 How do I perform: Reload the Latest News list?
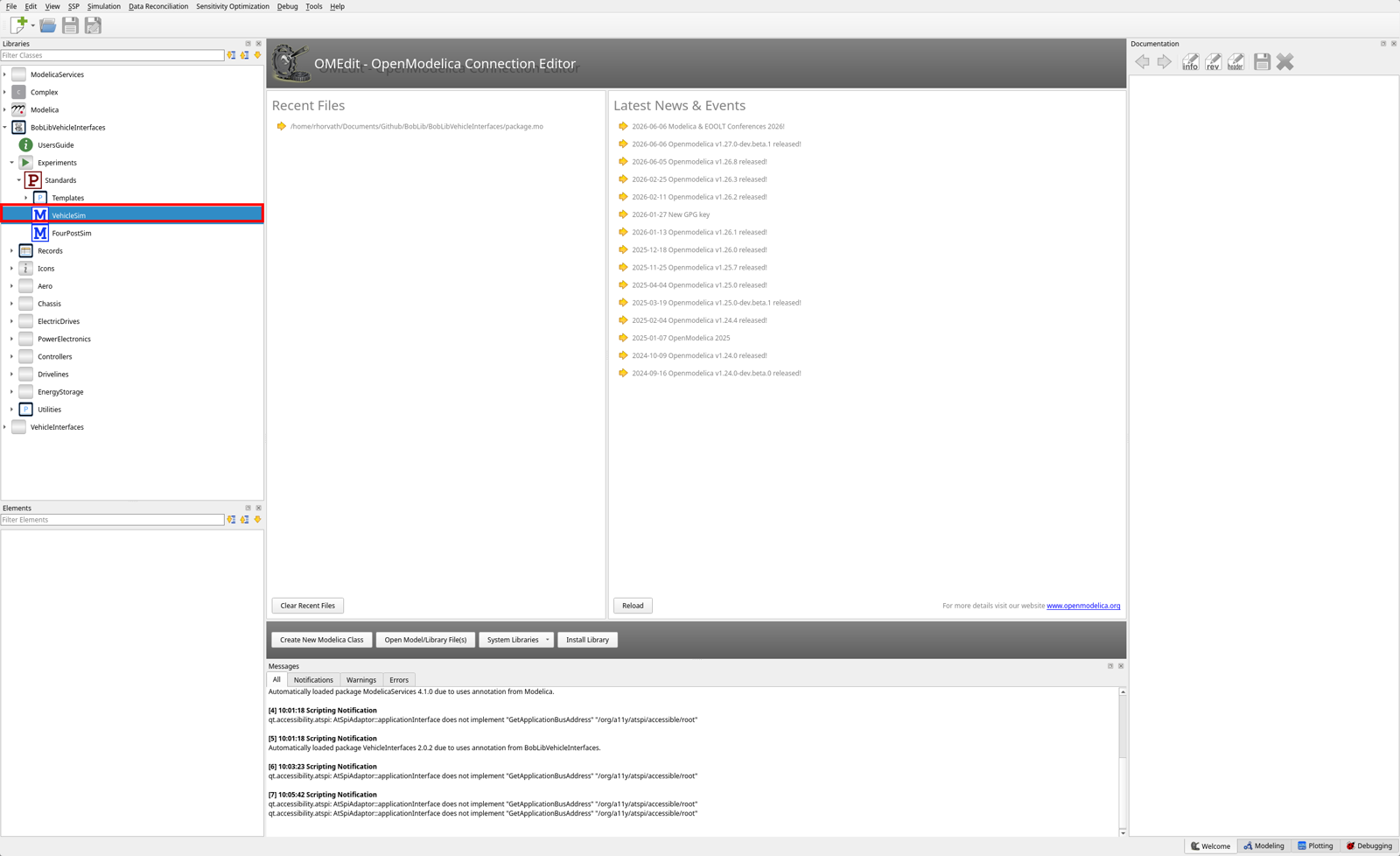tap(633, 606)
